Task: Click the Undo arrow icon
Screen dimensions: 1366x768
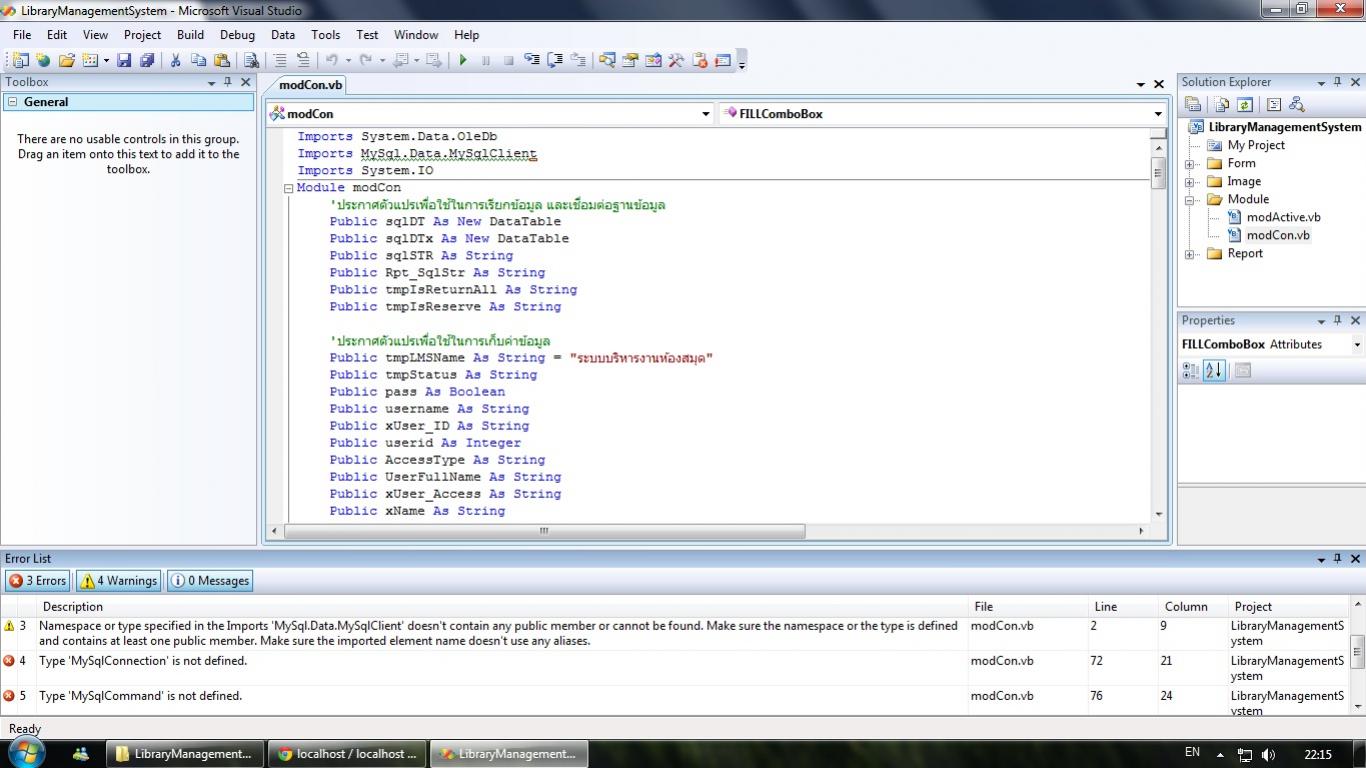Action: click(332, 60)
